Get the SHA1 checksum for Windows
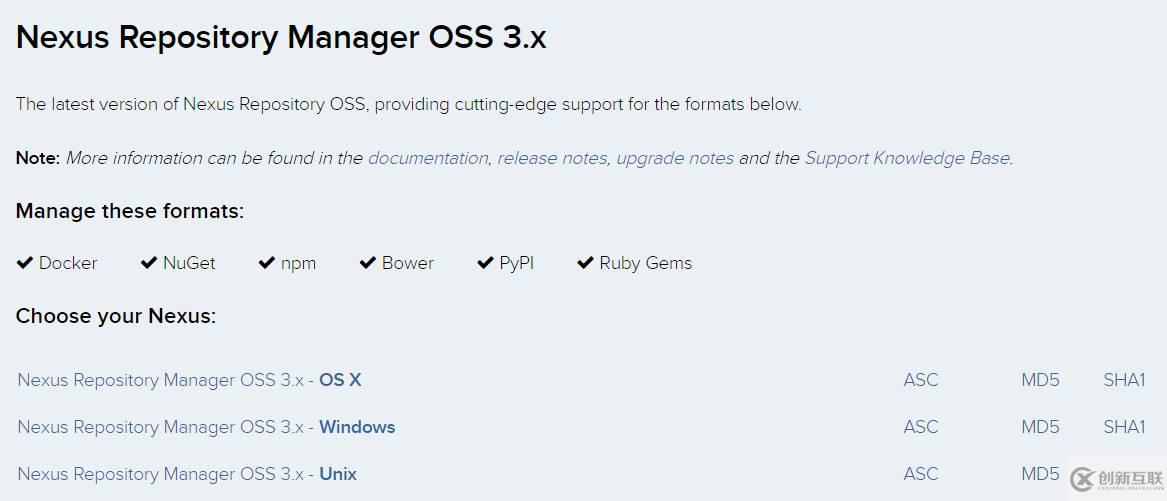1167x501 pixels. (1124, 427)
